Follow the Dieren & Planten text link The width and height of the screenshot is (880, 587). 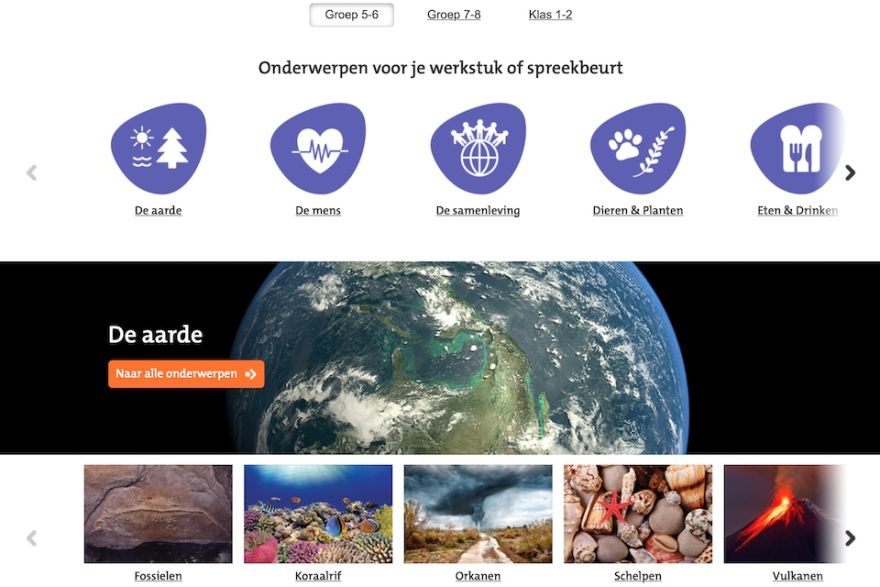pyautogui.click(x=638, y=210)
